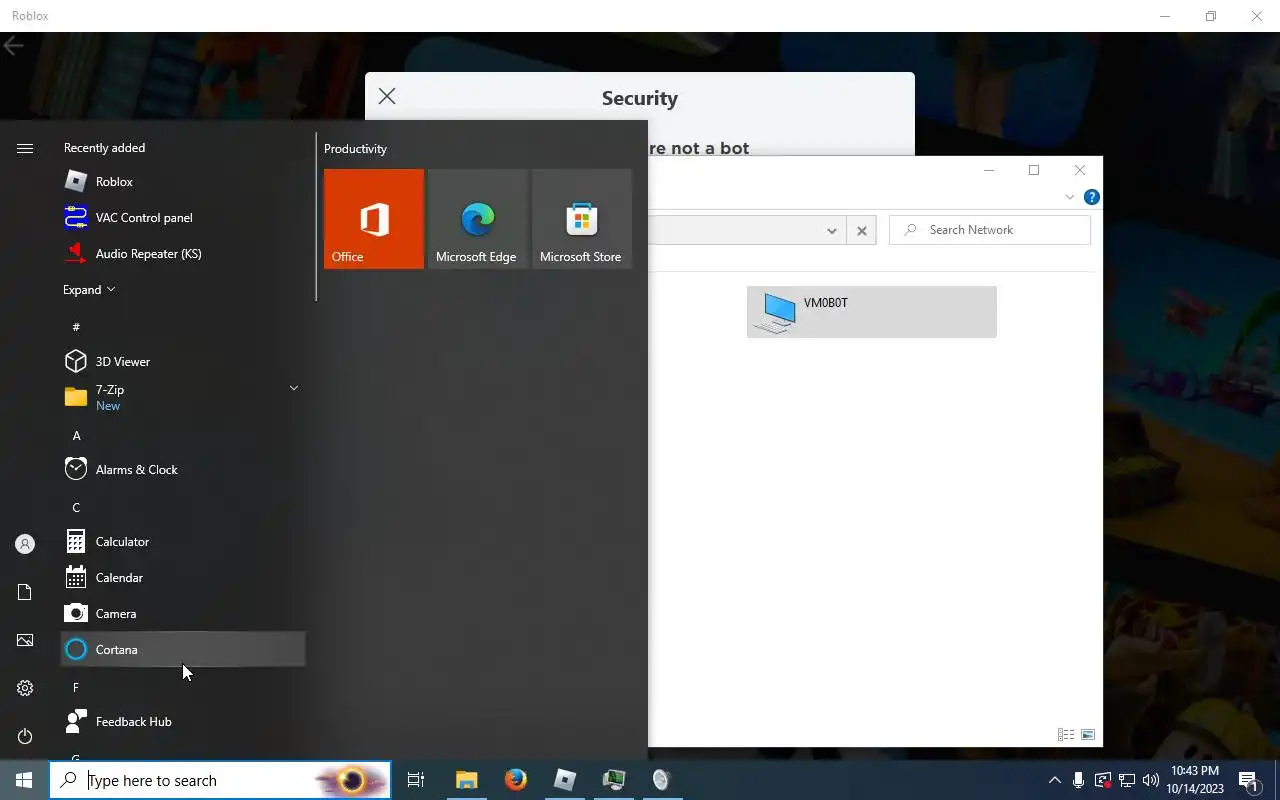Open Settings gear in Start sidebar
Screen dimensions: 1280x800
click(25, 688)
